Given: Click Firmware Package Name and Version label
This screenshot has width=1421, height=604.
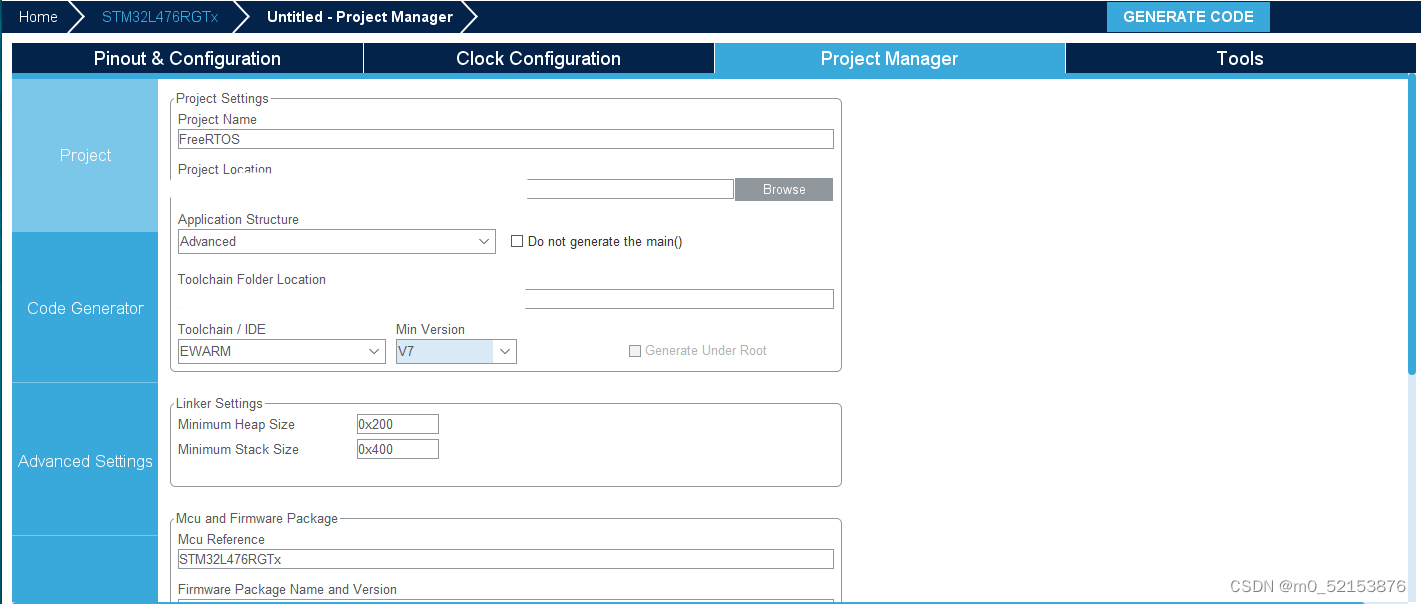Looking at the screenshot, I should [x=287, y=589].
